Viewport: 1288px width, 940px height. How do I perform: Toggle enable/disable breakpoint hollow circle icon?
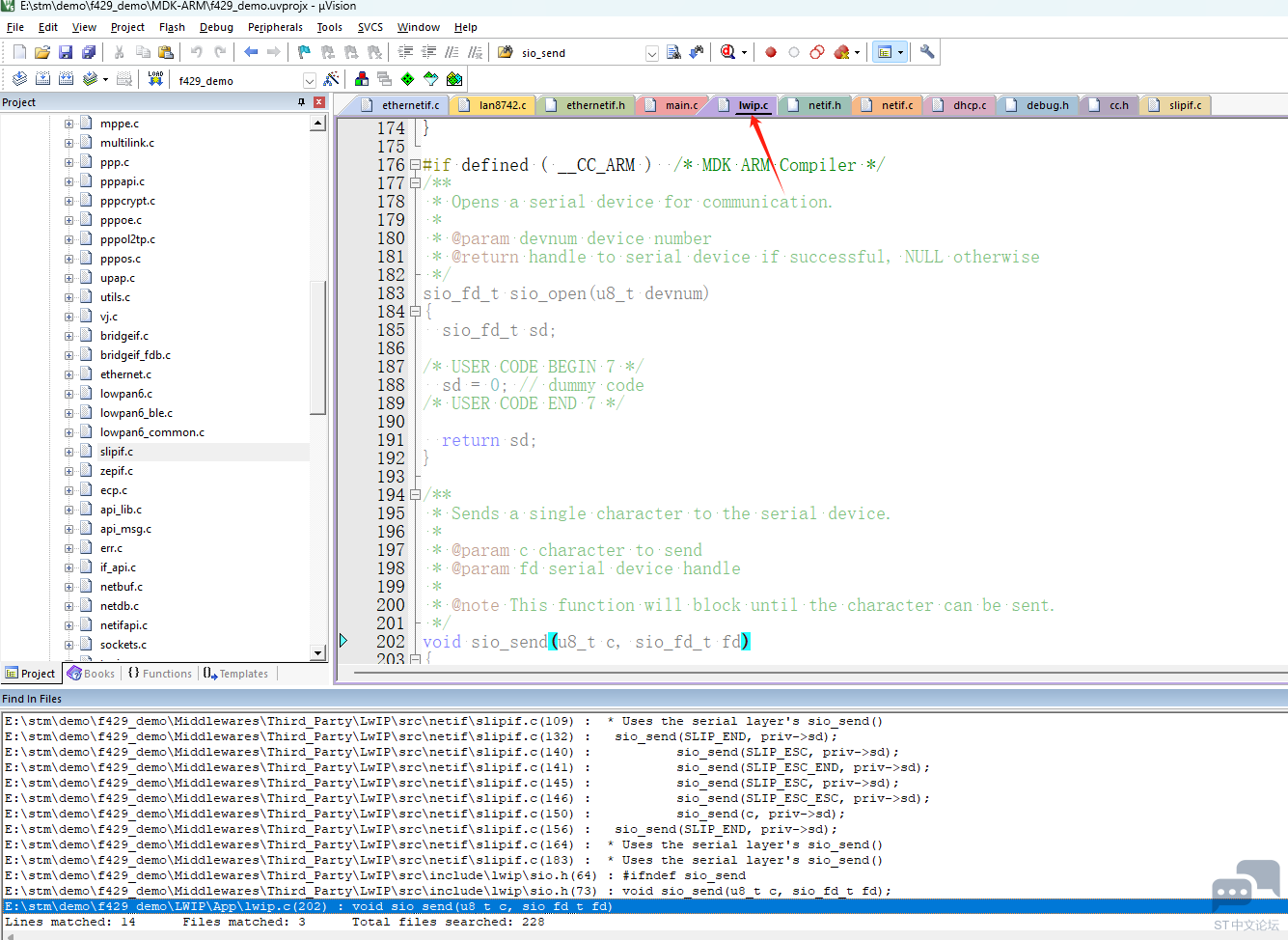tap(794, 52)
